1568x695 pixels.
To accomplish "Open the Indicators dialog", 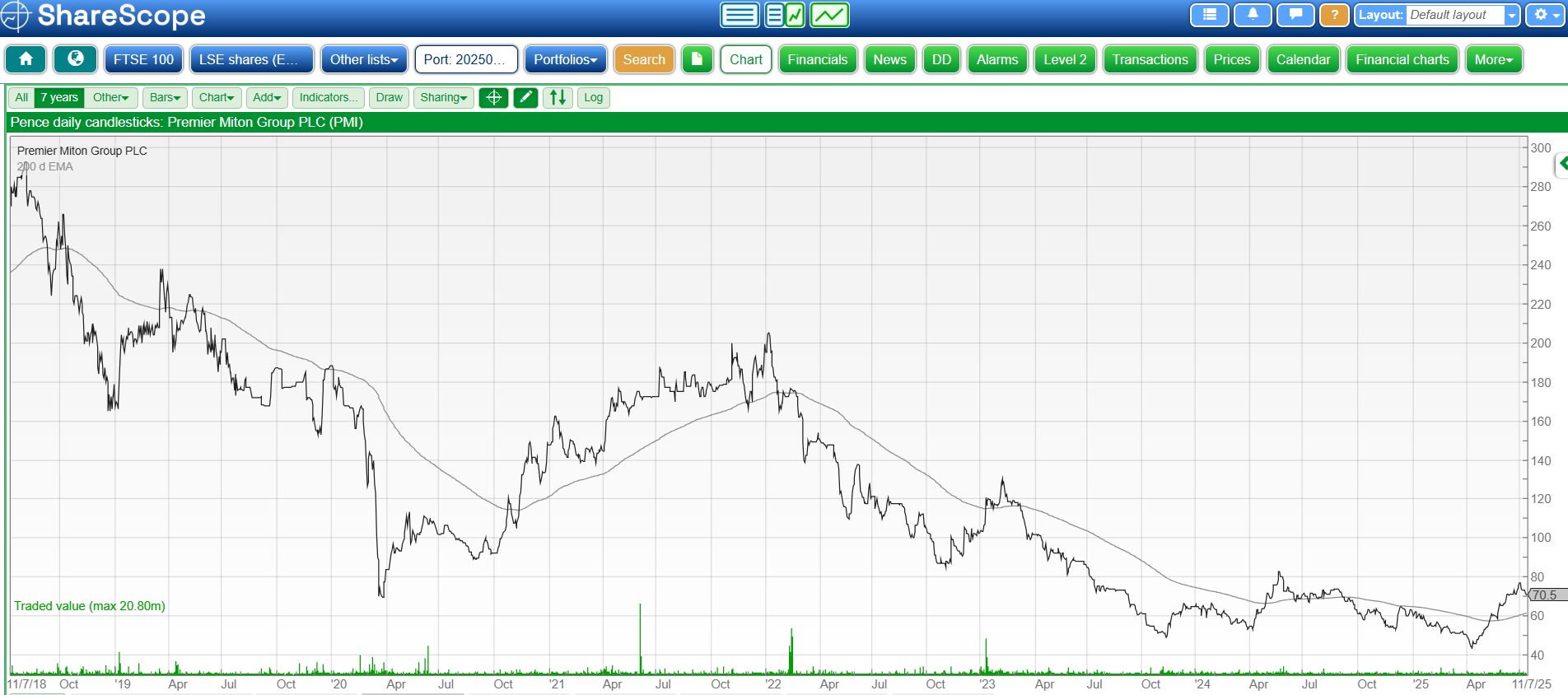I will 329,97.
